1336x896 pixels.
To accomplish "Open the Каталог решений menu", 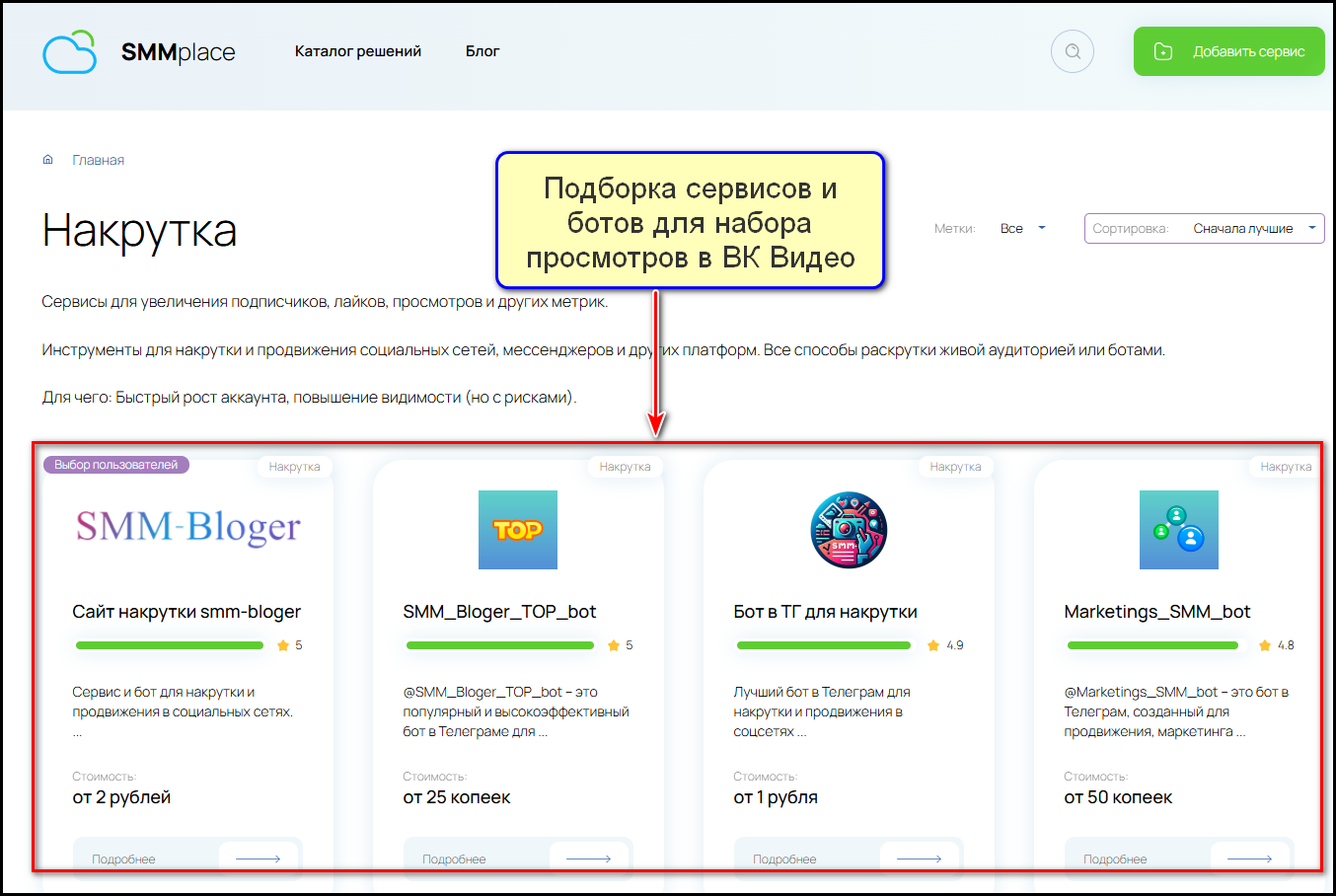I will [357, 51].
